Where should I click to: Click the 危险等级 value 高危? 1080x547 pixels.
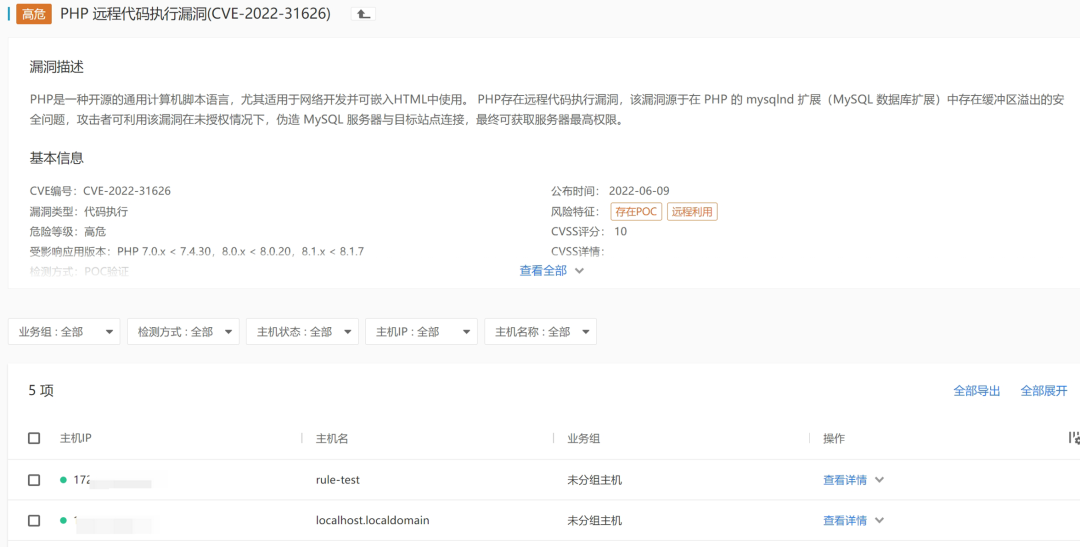point(95,231)
